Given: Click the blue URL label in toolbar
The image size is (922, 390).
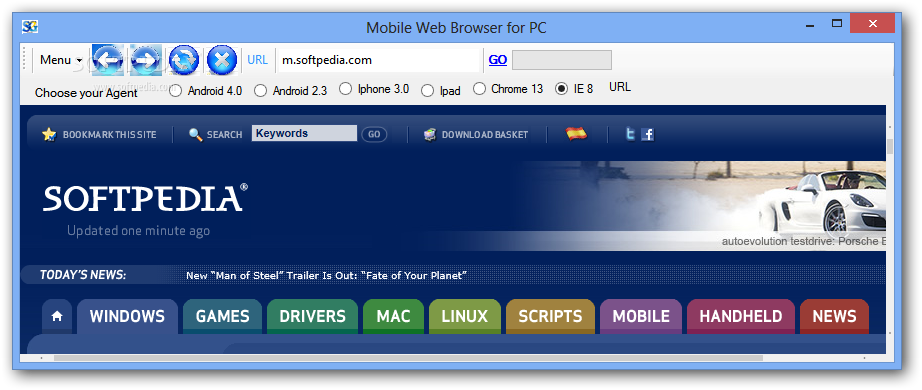Looking at the screenshot, I should point(258,60).
